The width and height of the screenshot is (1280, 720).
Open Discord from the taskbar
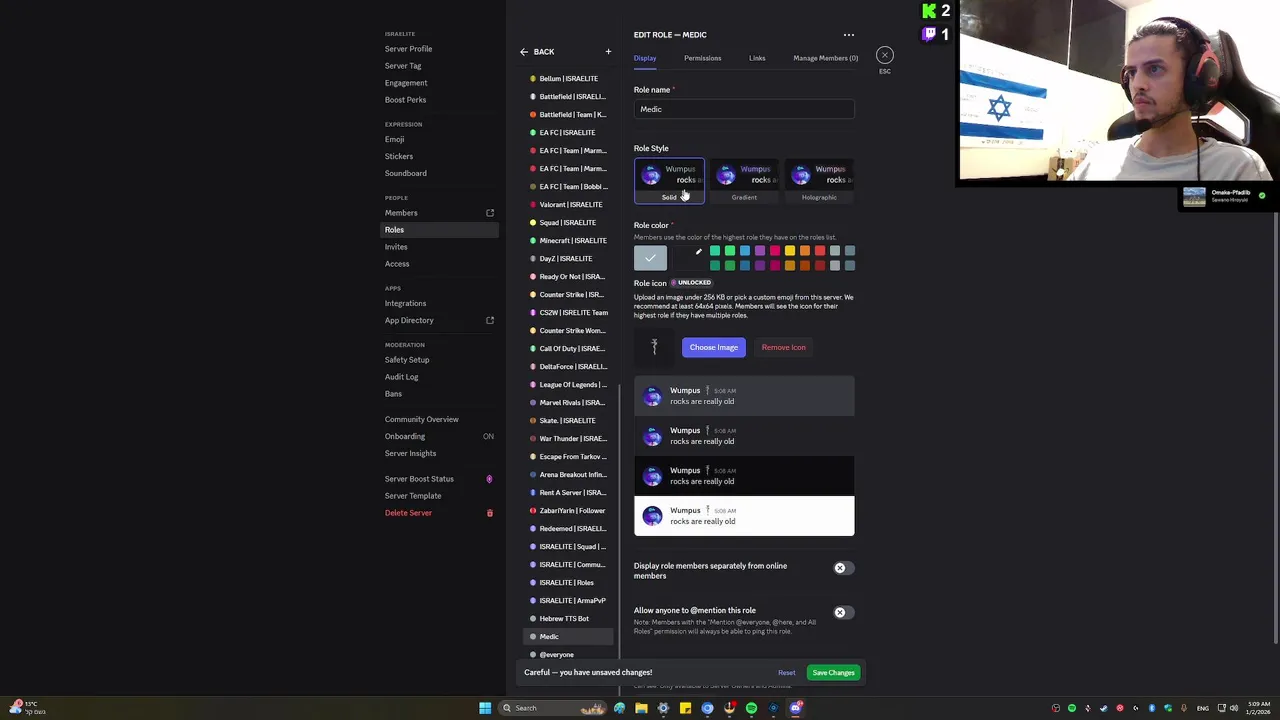[x=796, y=708]
